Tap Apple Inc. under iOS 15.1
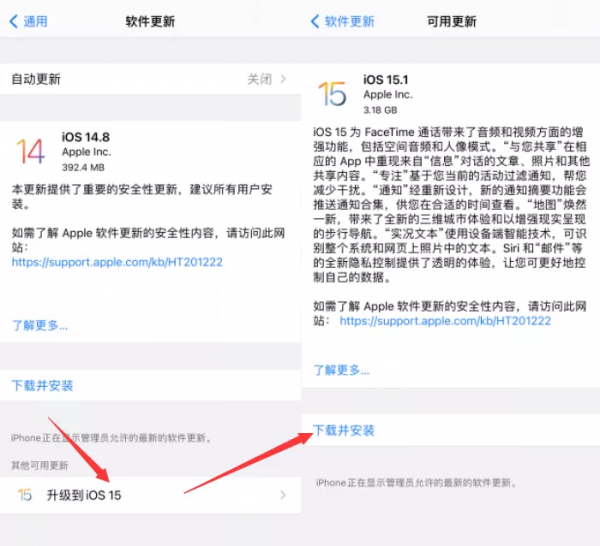The width and height of the screenshot is (600, 546). point(388,95)
